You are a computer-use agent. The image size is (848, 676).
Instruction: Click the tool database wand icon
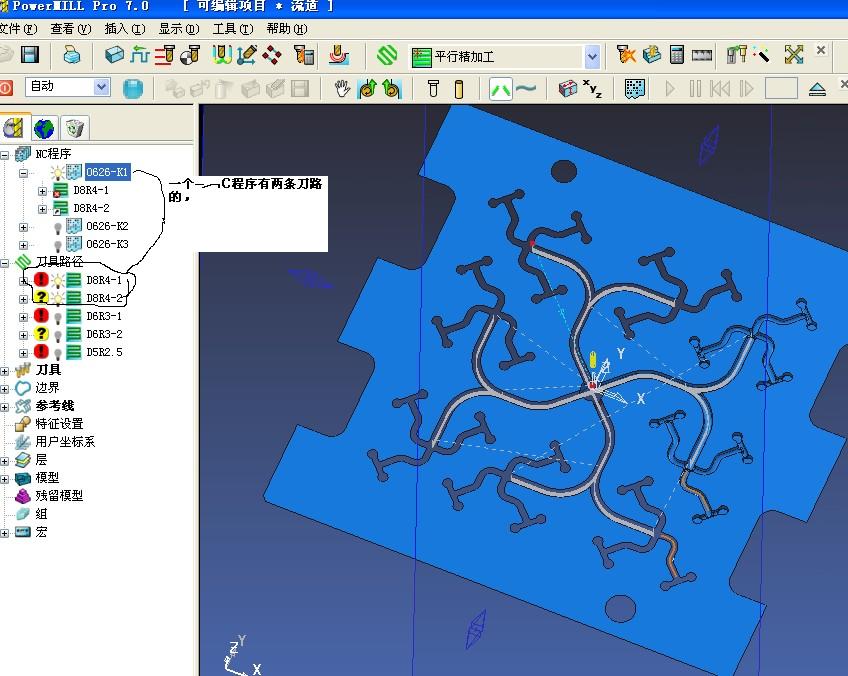[x=761, y=54]
